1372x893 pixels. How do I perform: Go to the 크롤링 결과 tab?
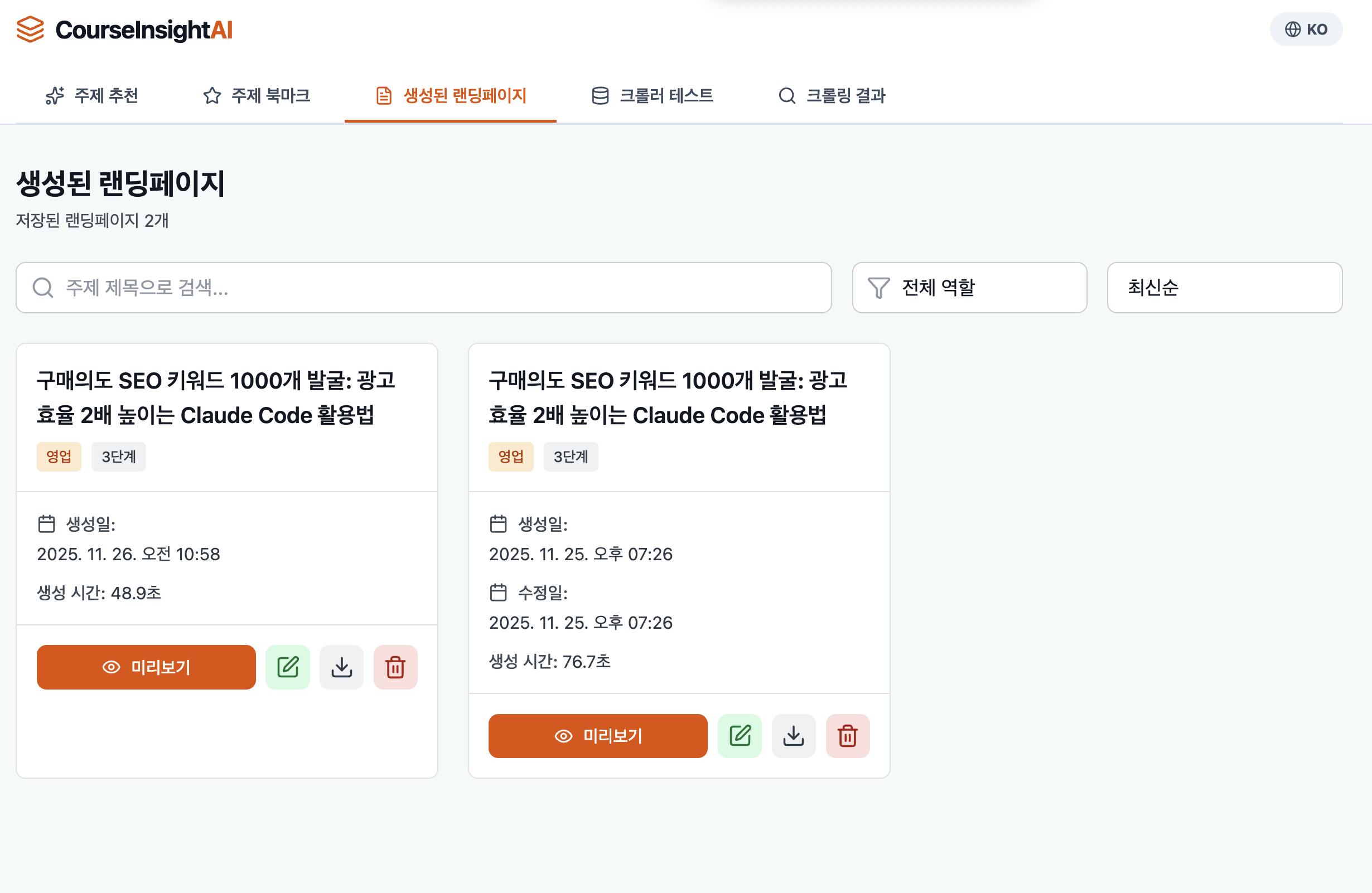point(831,96)
